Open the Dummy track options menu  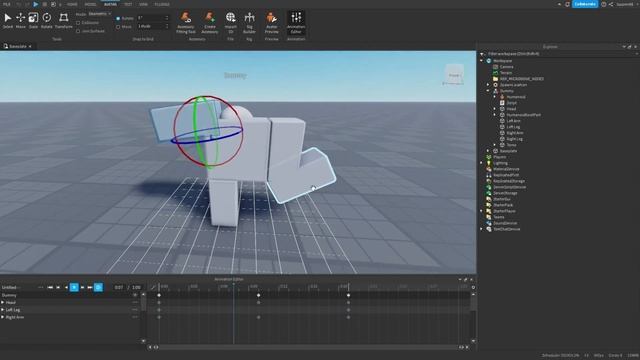coord(135,295)
